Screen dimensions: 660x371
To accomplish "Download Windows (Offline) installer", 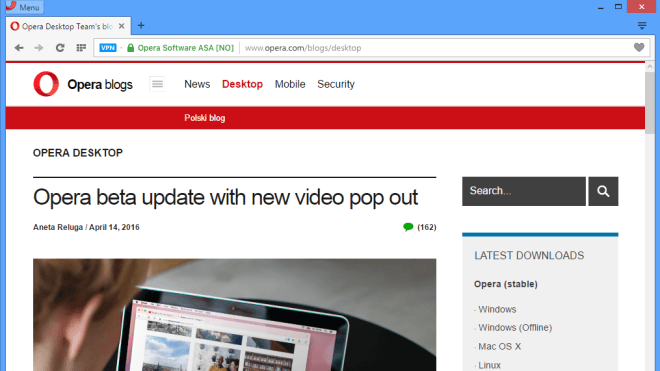I will pos(515,328).
